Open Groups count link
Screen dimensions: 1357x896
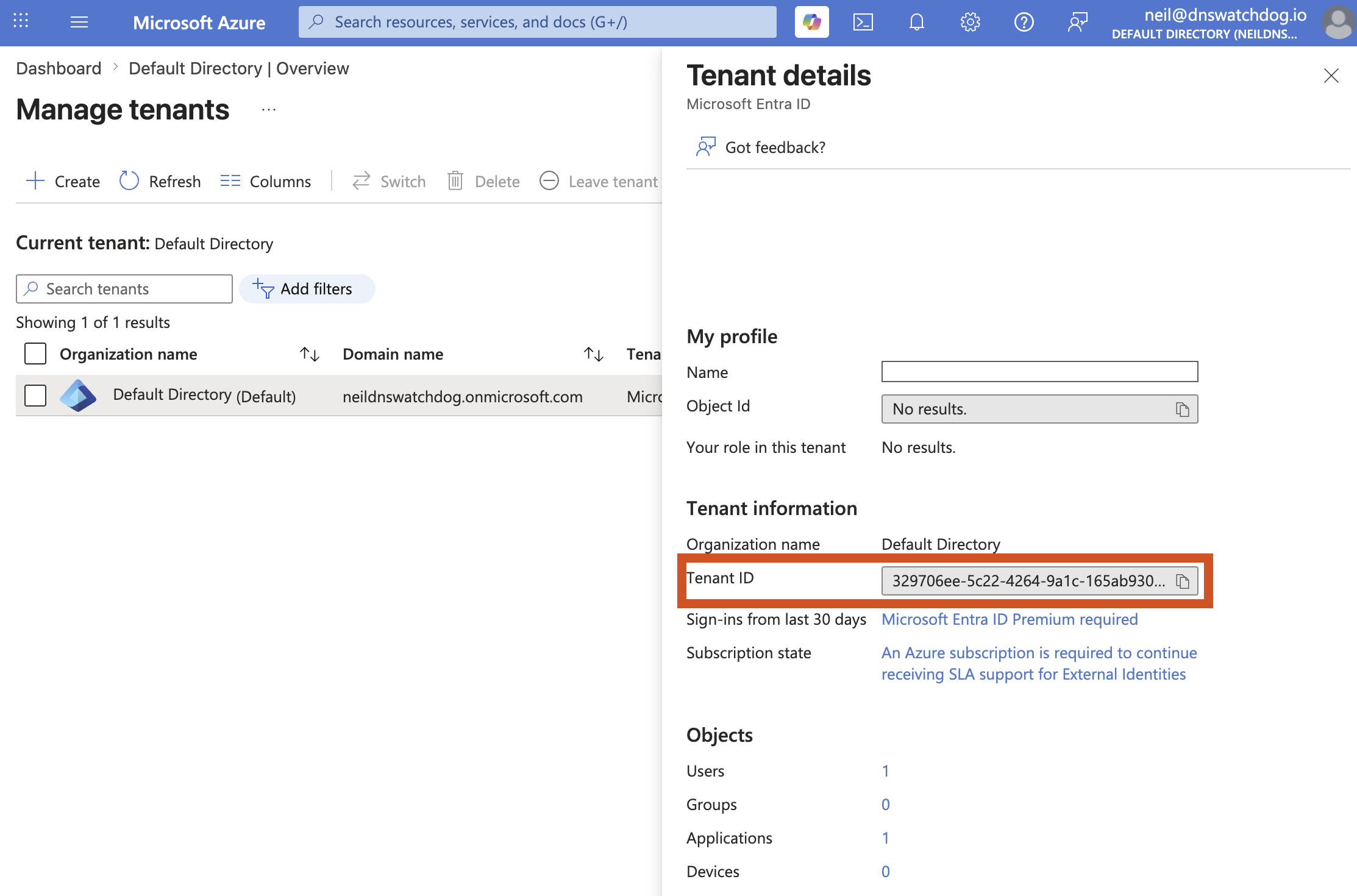coord(886,805)
